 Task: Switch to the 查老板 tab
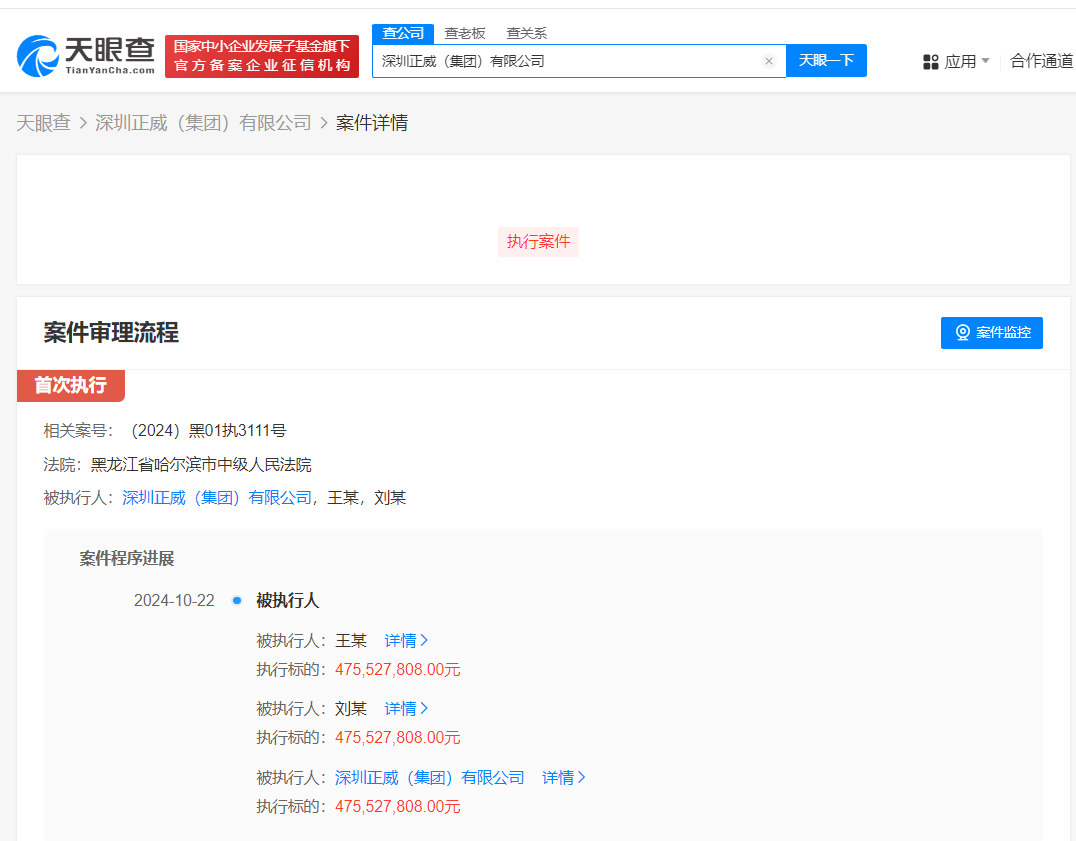click(x=465, y=33)
